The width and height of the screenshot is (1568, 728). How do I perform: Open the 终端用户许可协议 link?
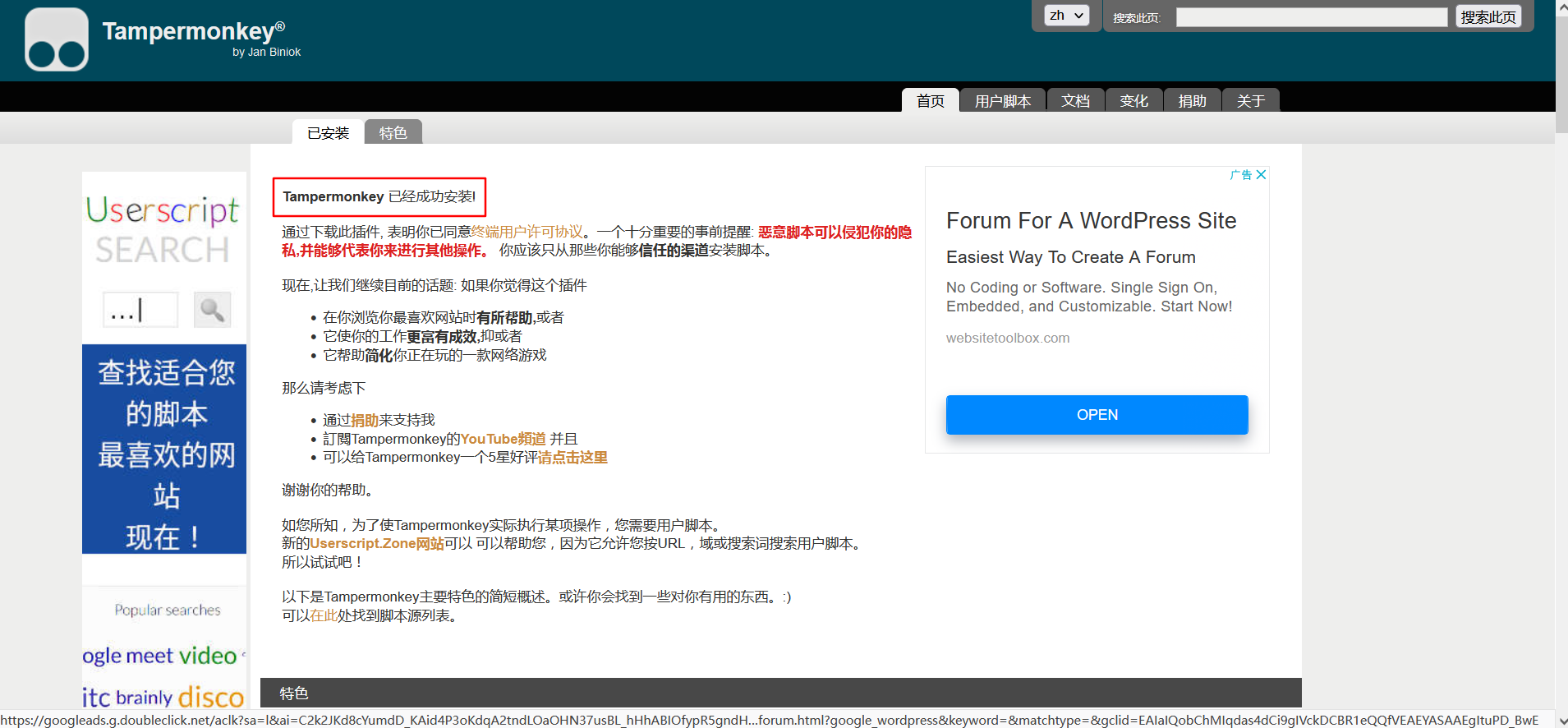[x=527, y=232]
